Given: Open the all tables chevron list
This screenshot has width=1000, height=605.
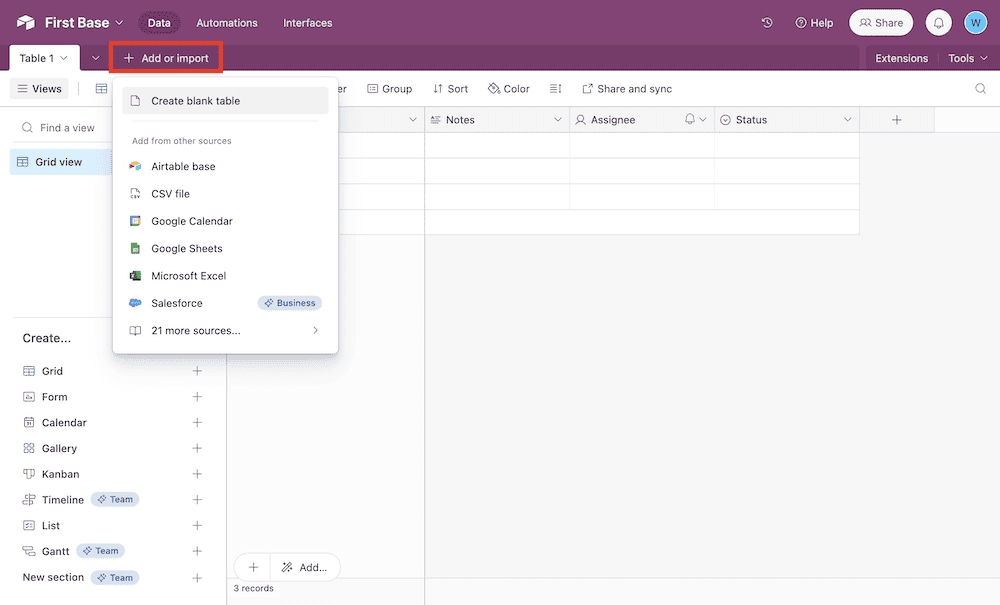Looking at the screenshot, I should click(96, 58).
